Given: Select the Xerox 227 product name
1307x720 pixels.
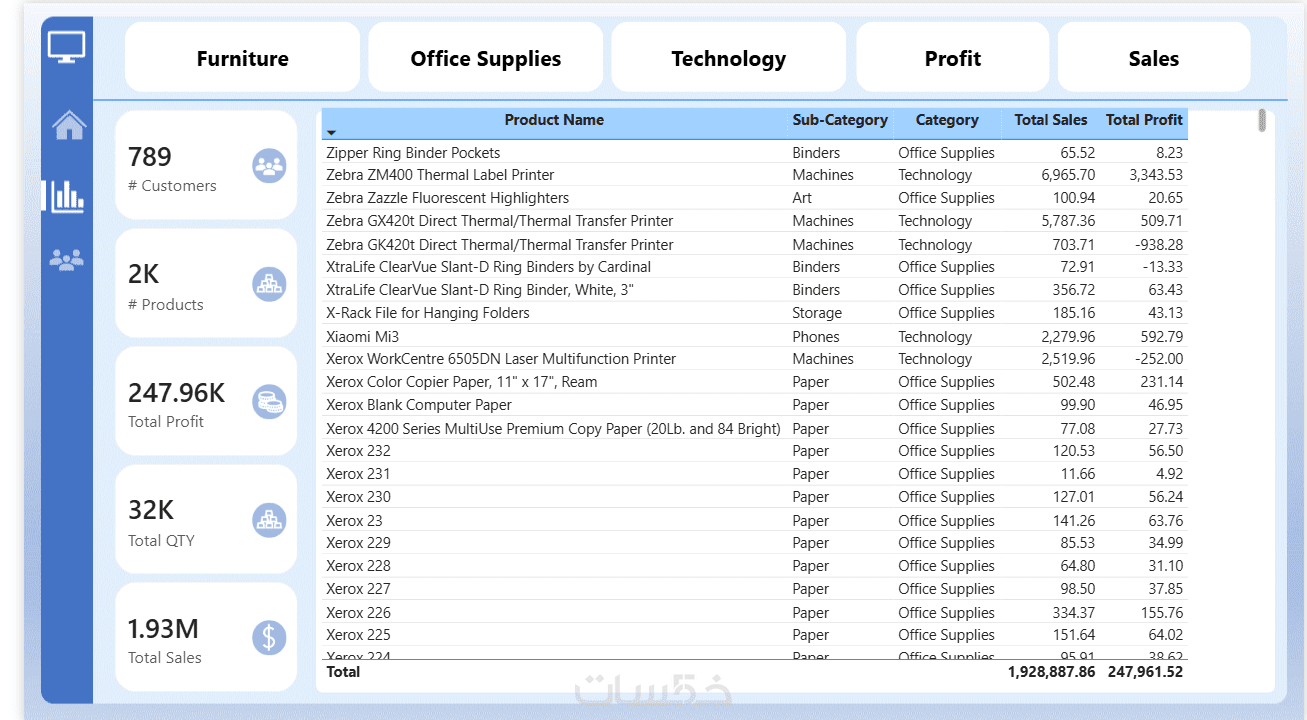Looking at the screenshot, I should pyautogui.click(x=358, y=589).
